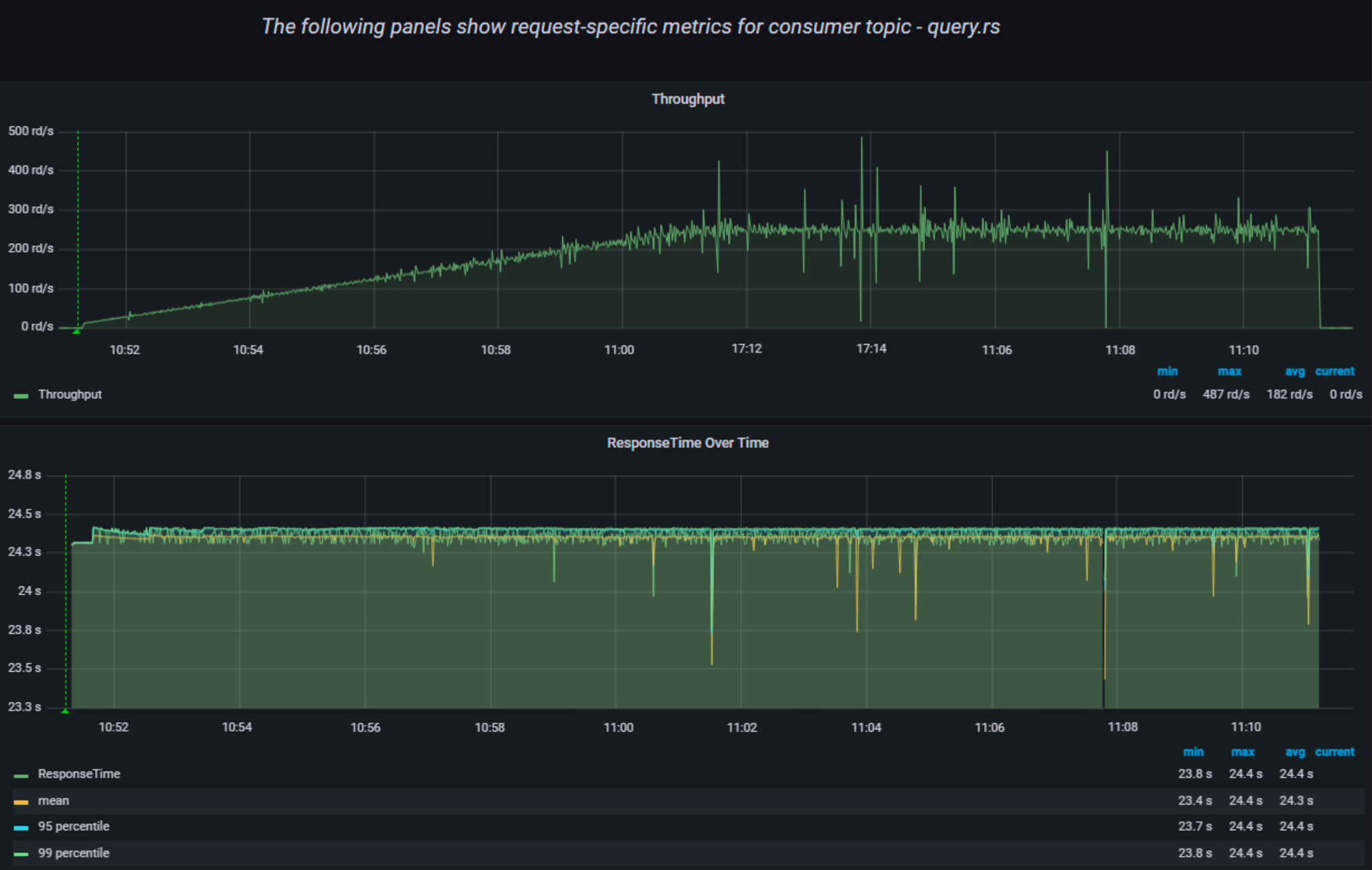Click the annotation marker in ResponseTime chart
This screenshot has width=1372, height=870.
pos(65,711)
